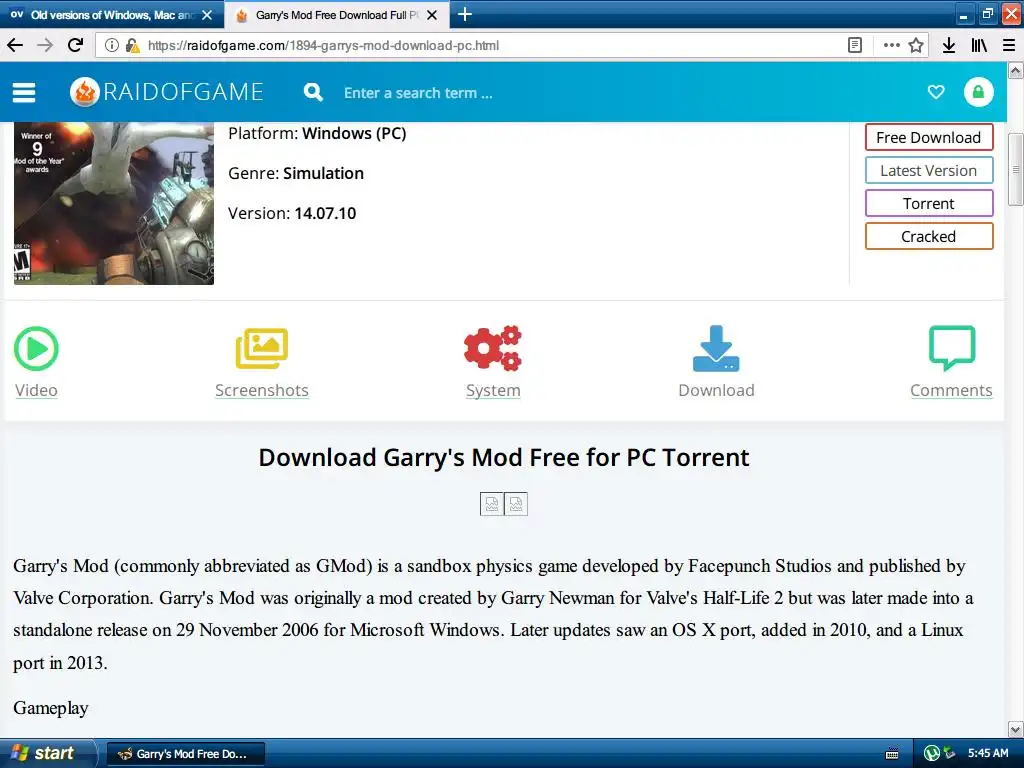1024x768 pixels.
Task: Click the second broken image placeholder
Action: point(516,504)
